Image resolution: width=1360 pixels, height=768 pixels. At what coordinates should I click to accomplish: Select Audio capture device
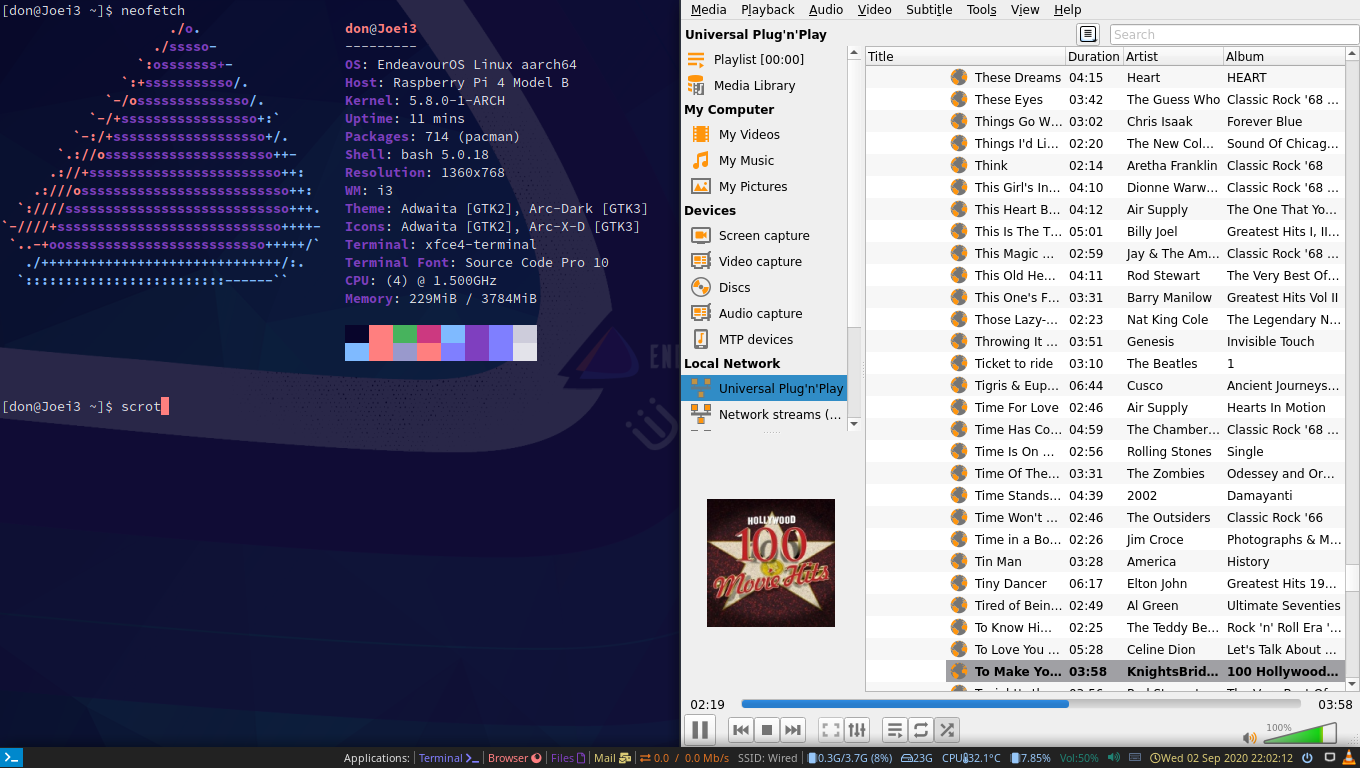coord(764,313)
